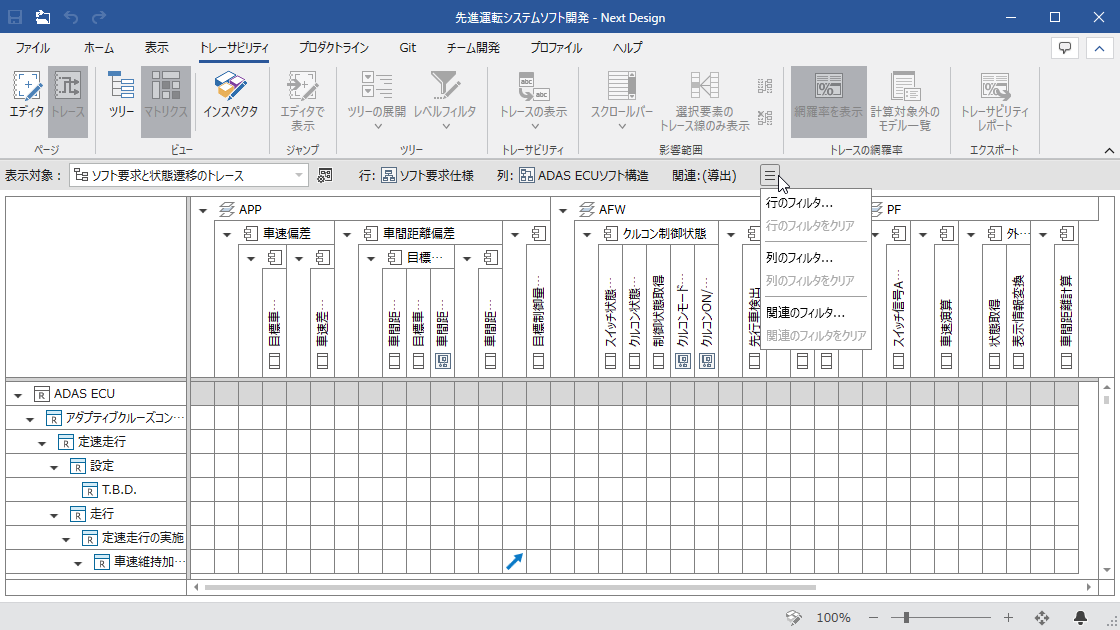This screenshot has width=1120, height=630.
Task: Open the チーム開発 ribbon tab
Action: [473, 48]
